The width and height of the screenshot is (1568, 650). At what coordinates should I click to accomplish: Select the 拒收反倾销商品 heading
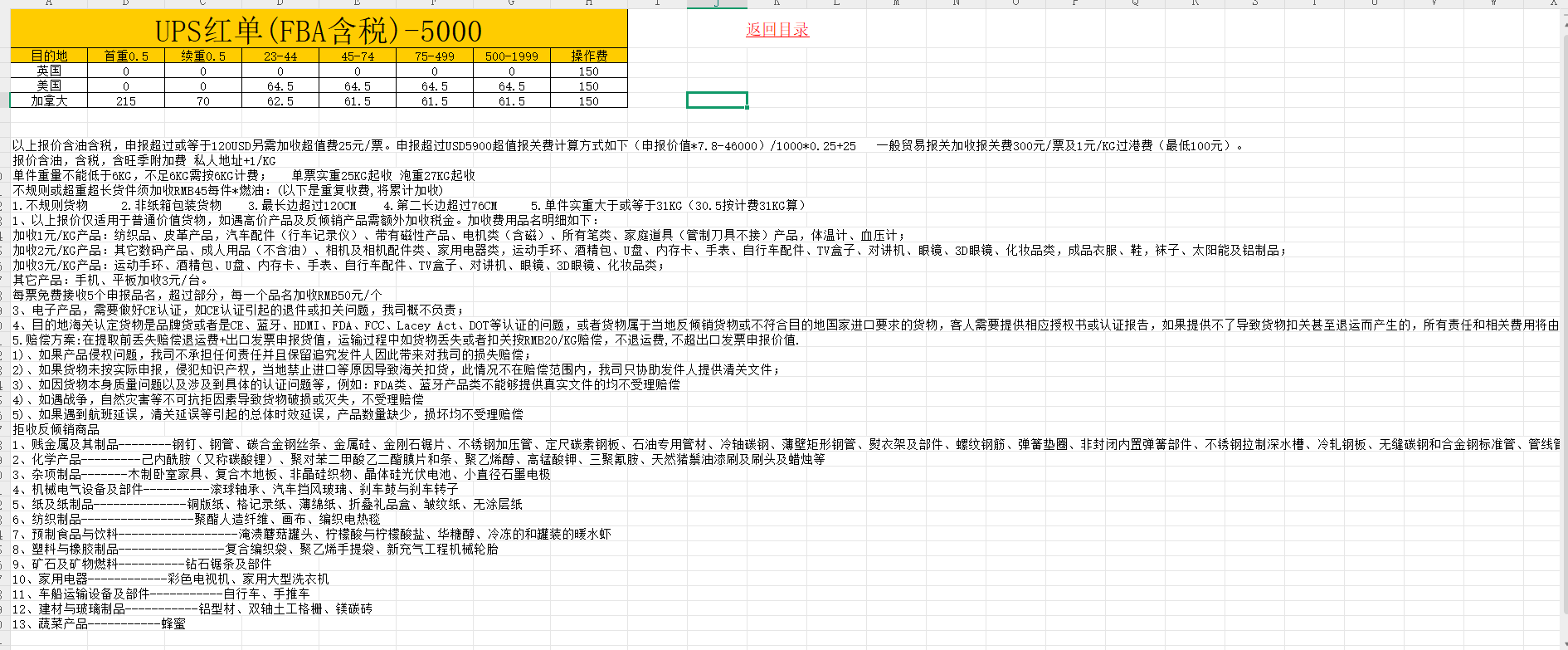tap(56, 430)
